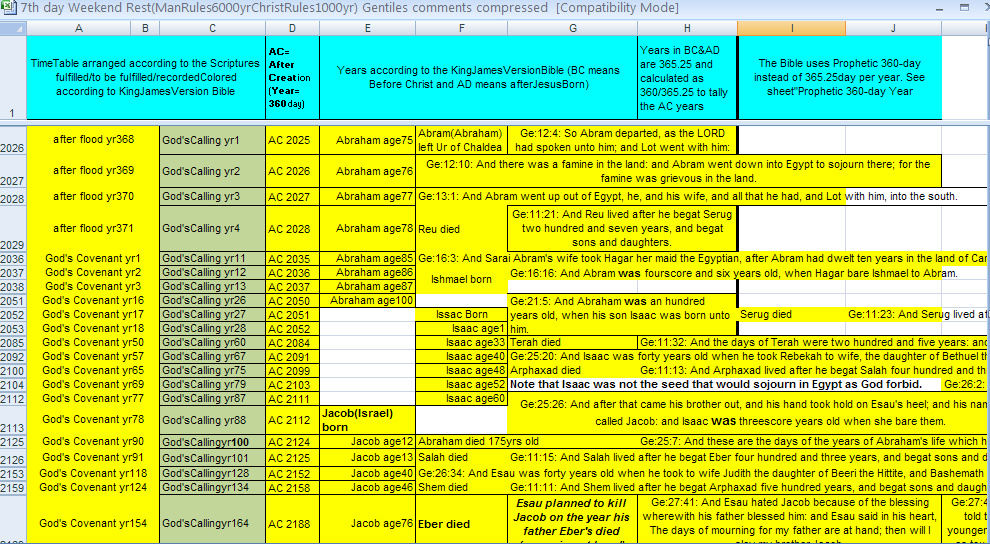
Task: Select row header 2104
Action: (x=13, y=384)
